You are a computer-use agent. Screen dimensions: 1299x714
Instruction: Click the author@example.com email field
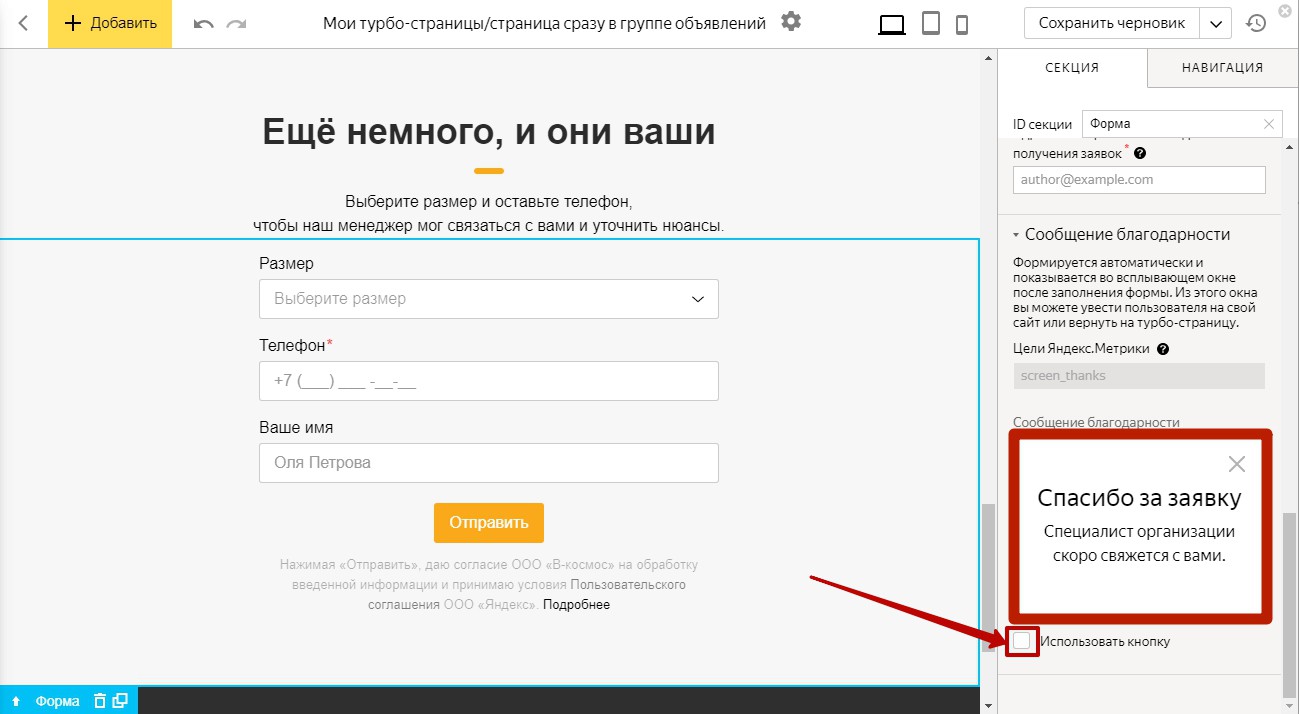point(1139,180)
